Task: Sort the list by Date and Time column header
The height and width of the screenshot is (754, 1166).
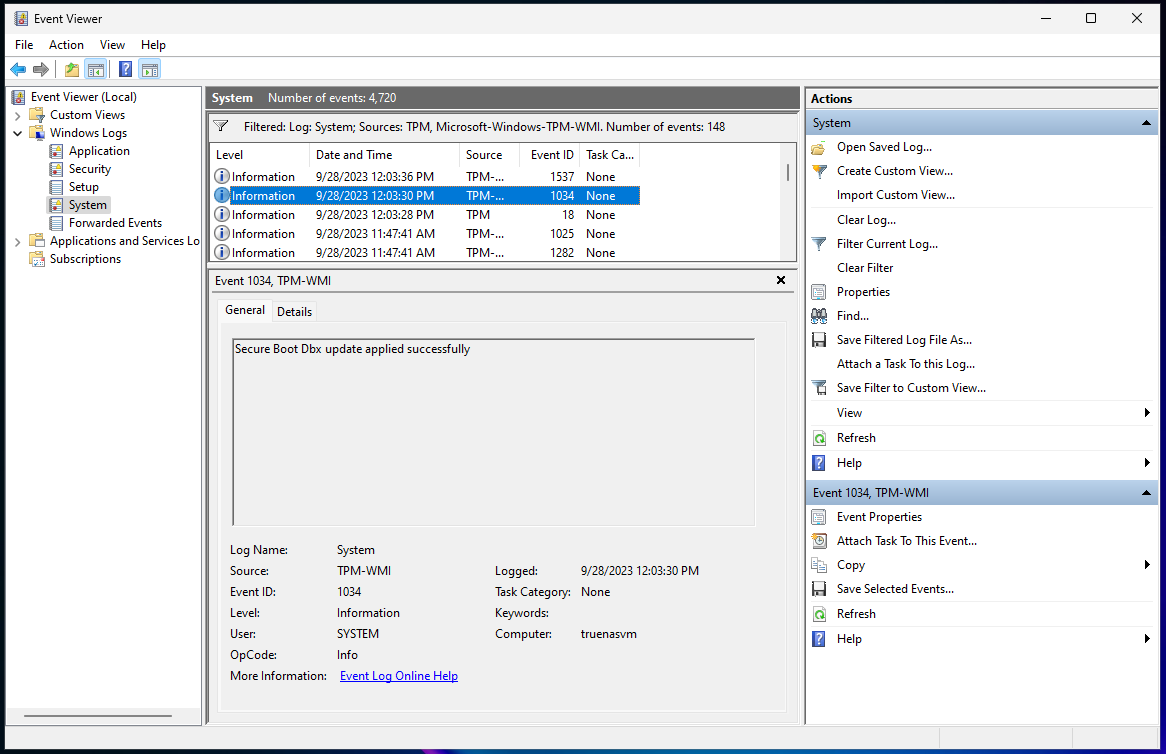Action: [384, 155]
